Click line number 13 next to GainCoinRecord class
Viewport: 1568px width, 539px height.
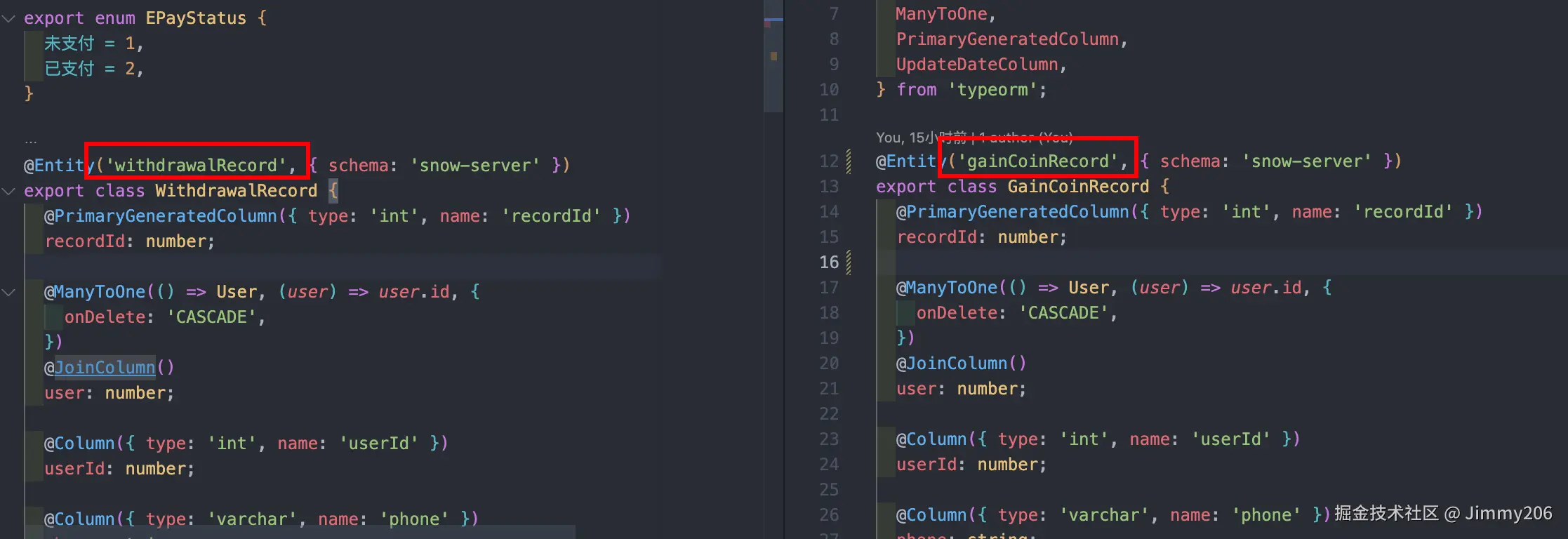point(829,187)
